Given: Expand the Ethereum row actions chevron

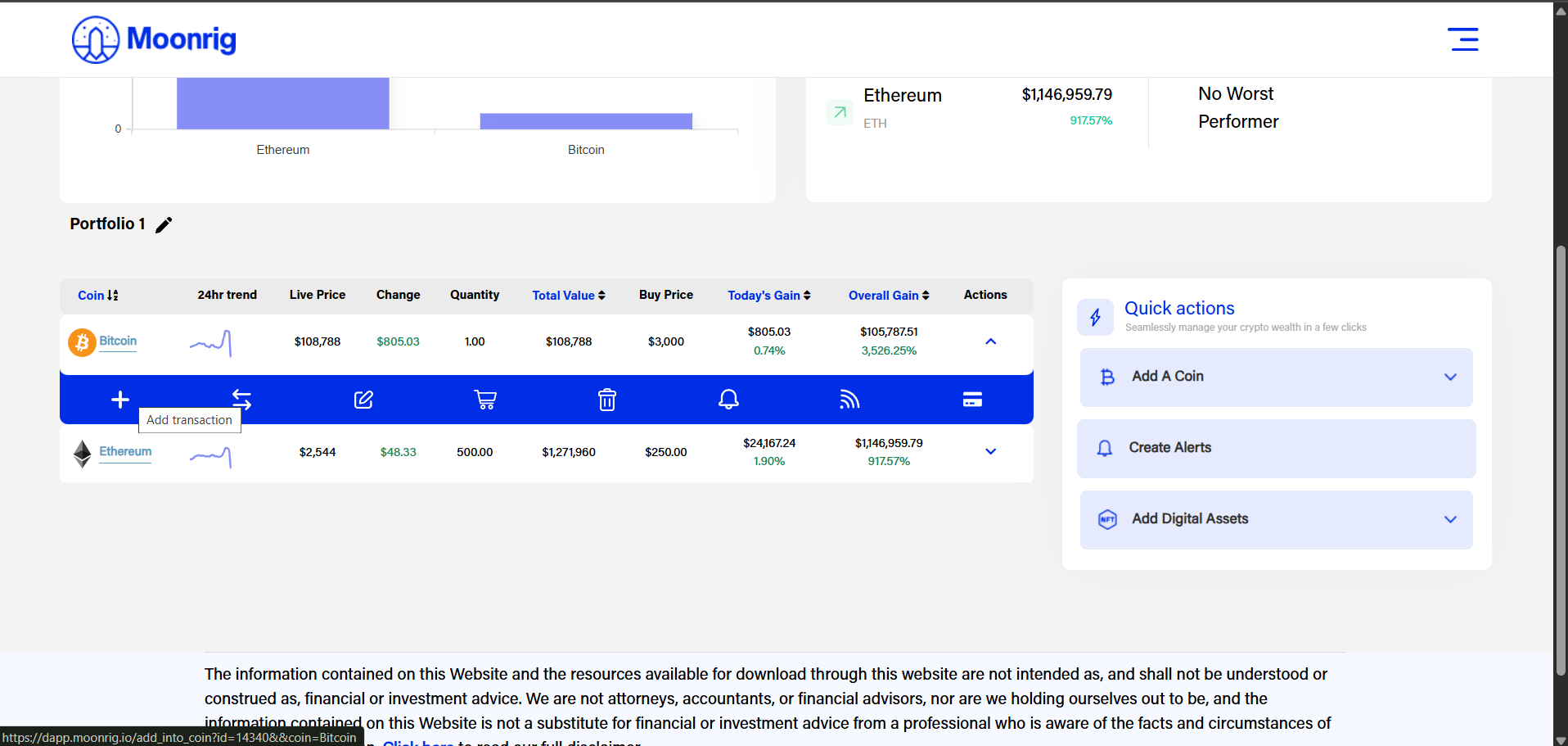Looking at the screenshot, I should point(990,451).
